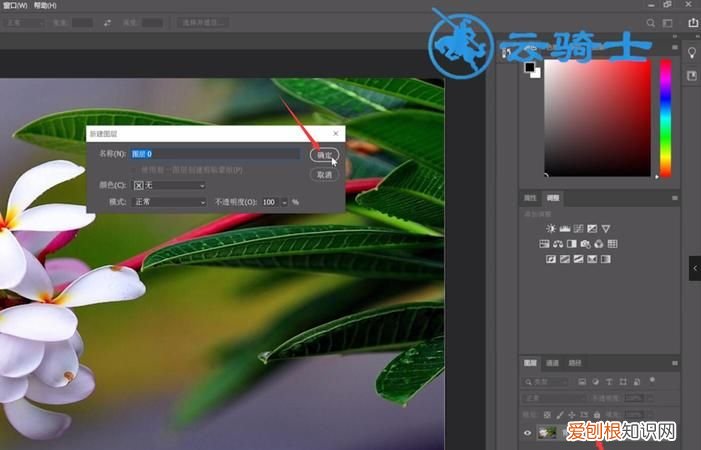Lock image pixels brush icon
Image resolution: width=701 pixels, height=450 pixels.
click(560, 415)
